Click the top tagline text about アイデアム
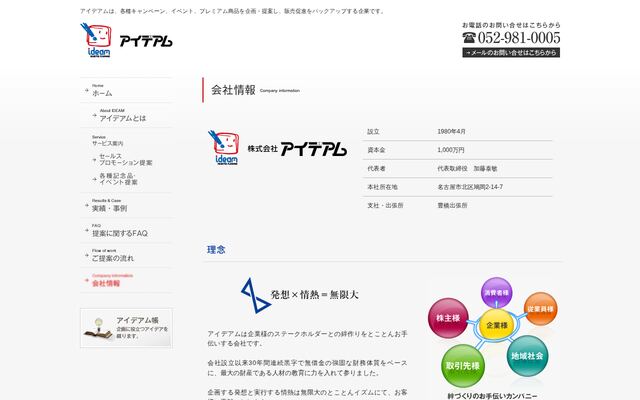640x400 pixels. (233, 11)
